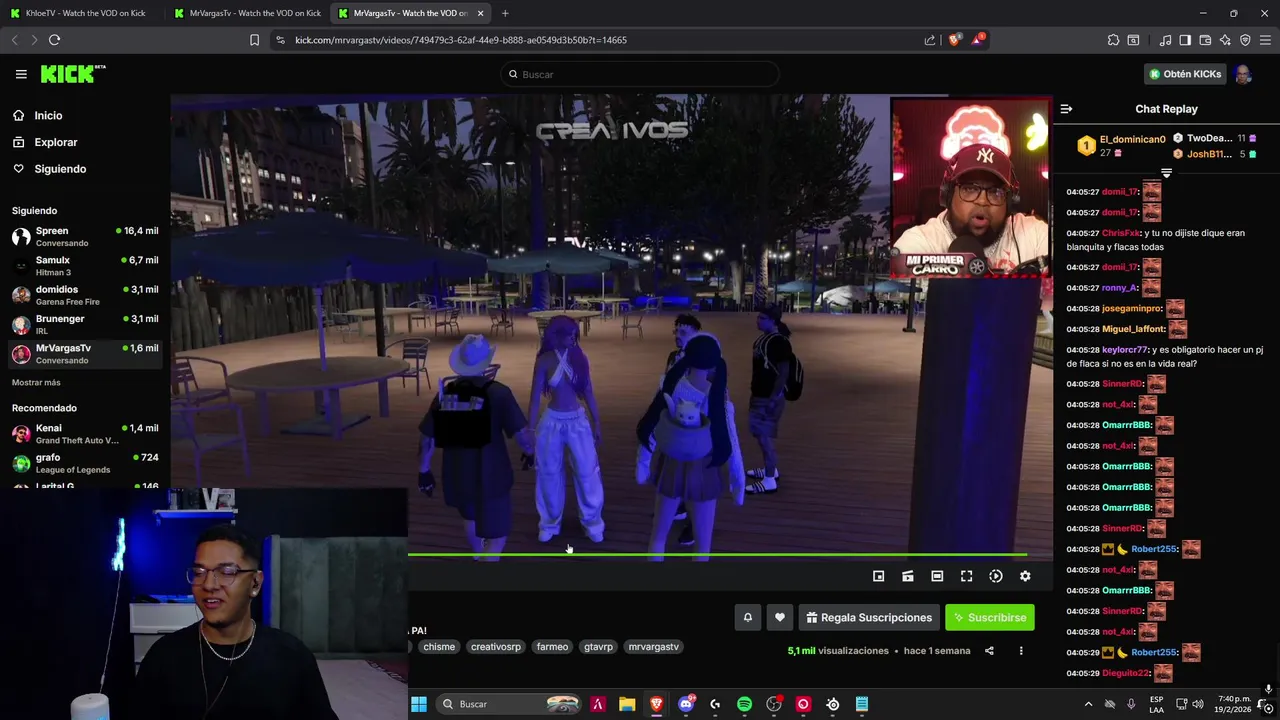This screenshot has width=1280, height=720.
Task: Open Windows Start menu
Action: click(419, 704)
